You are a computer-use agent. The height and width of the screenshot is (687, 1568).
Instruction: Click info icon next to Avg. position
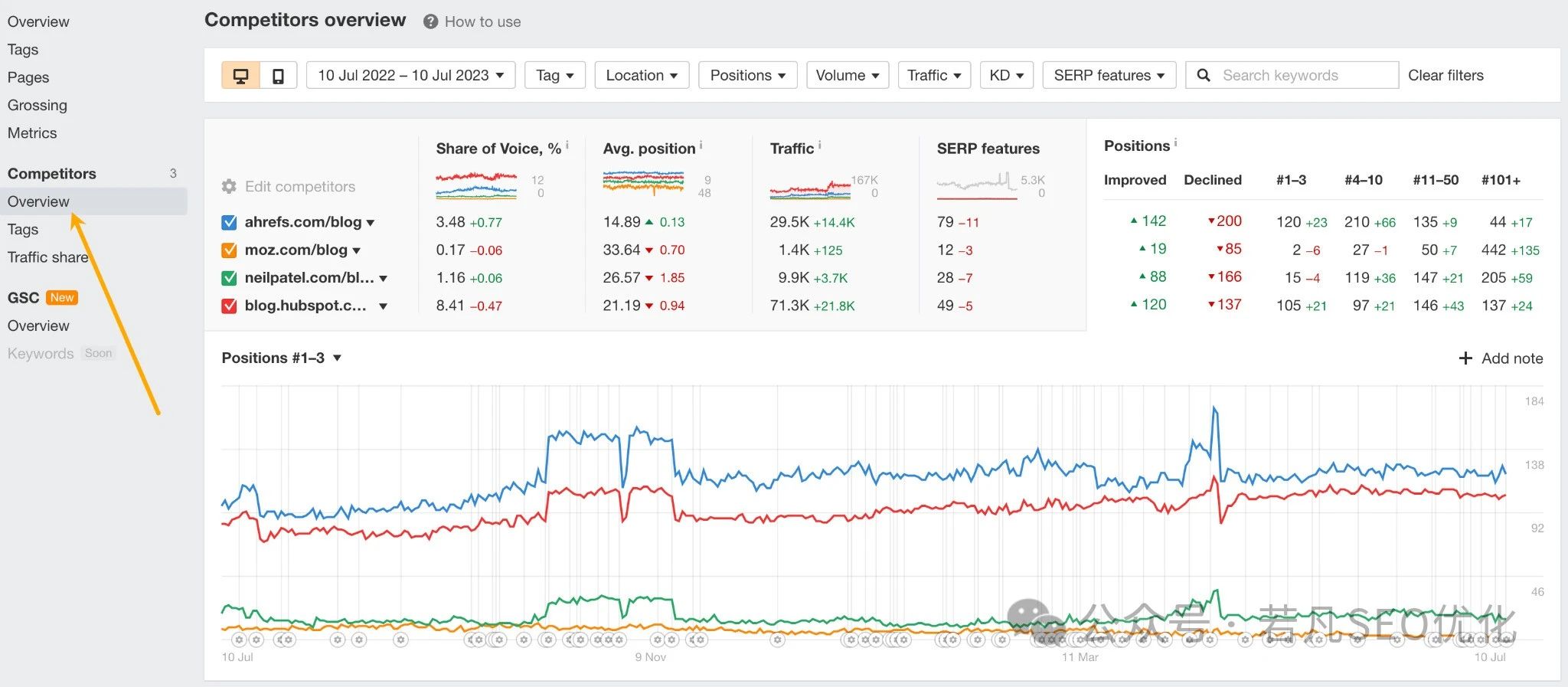point(701,144)
